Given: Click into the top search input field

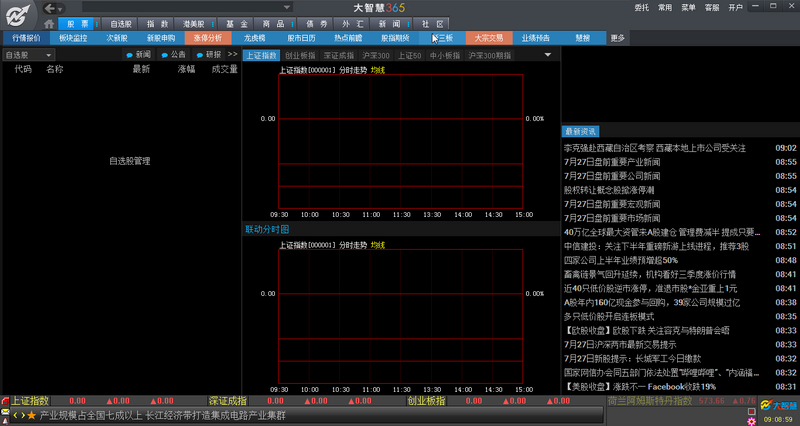Looking at the screenshot, I should [182, 7].
